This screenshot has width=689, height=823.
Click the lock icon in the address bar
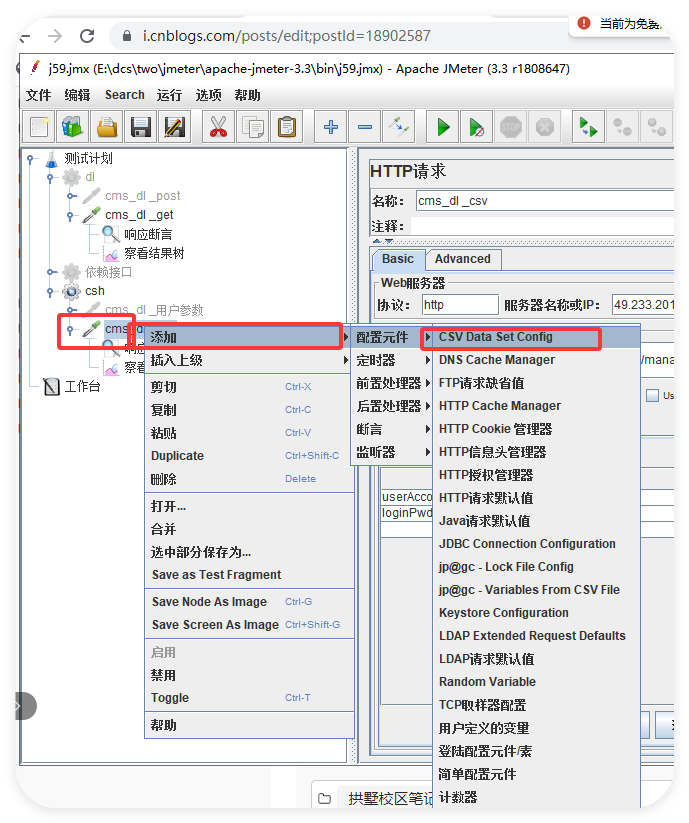(126, 36)
